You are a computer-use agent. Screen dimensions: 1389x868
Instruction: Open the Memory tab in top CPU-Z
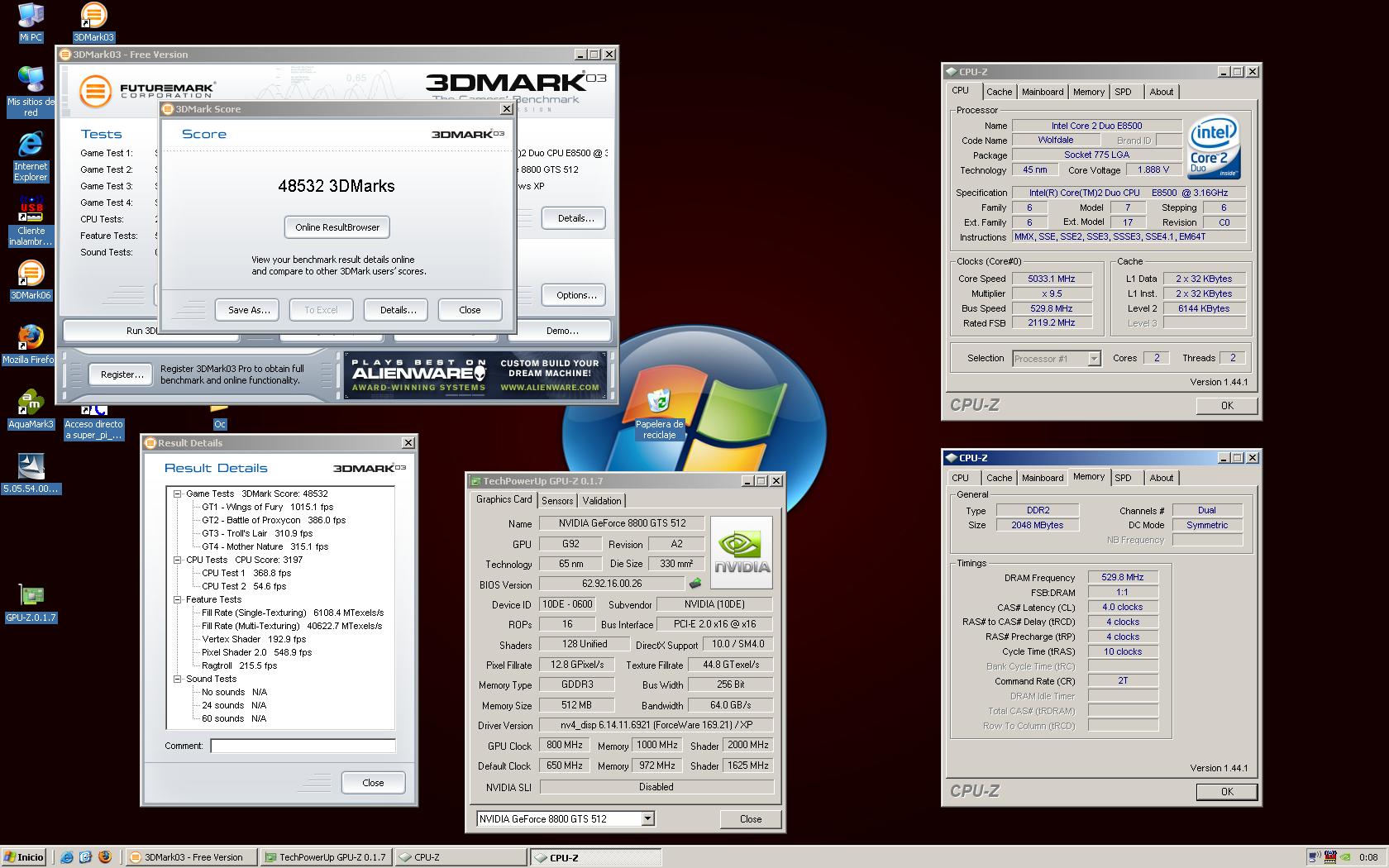1088,92
